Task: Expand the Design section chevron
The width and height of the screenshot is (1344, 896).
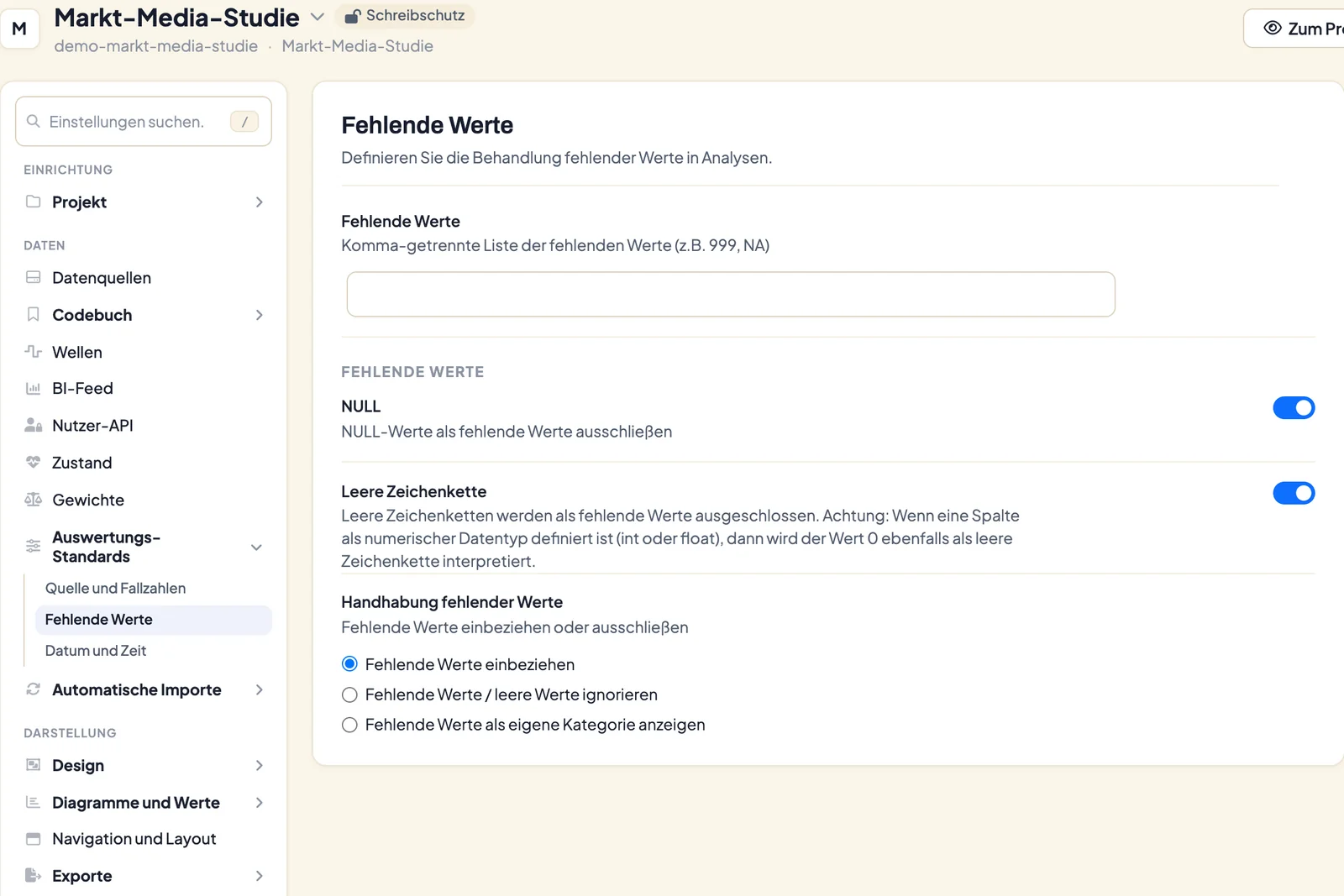Action: pyautogui.click(x=260, y=765)
